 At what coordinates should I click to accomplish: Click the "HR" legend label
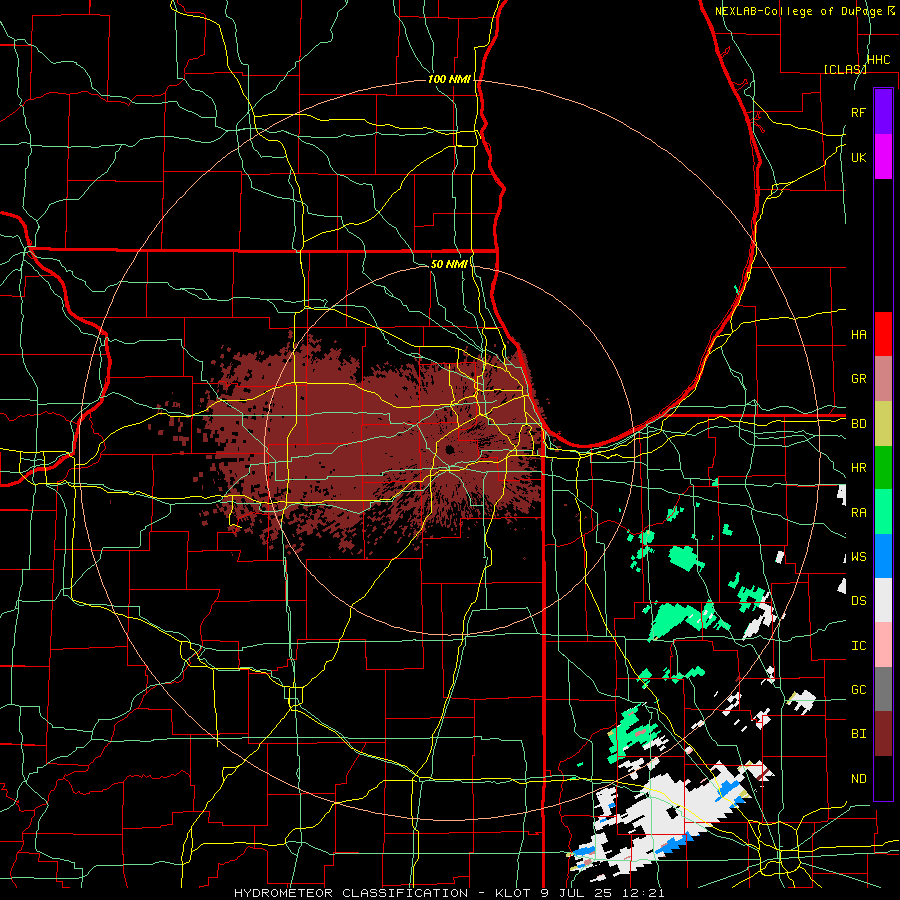pyautogui.click(x=858, y=468)
